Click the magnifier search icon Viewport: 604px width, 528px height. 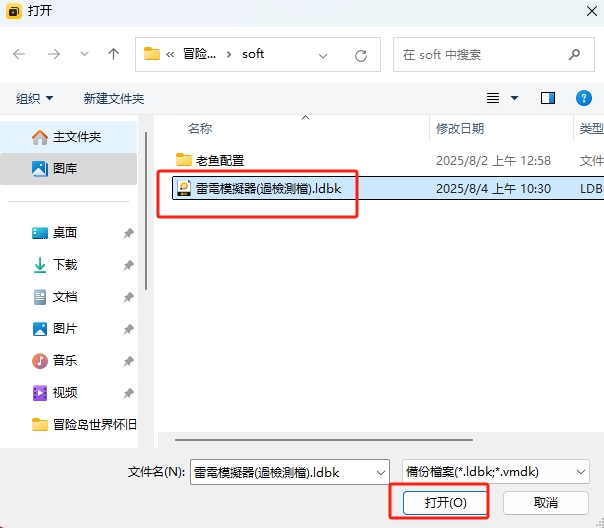click(574, 55)
